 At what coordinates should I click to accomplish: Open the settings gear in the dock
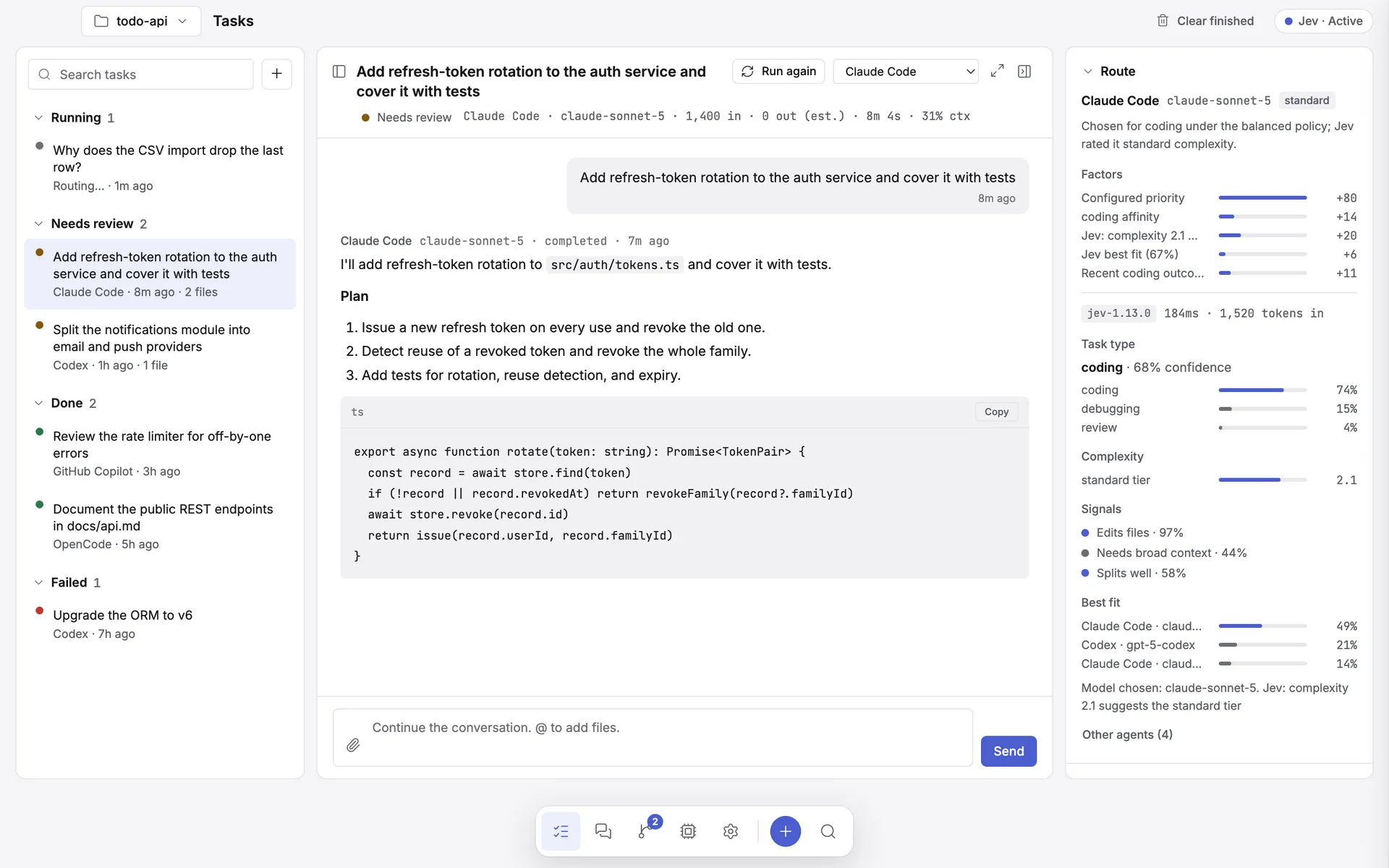click(731, 831)
